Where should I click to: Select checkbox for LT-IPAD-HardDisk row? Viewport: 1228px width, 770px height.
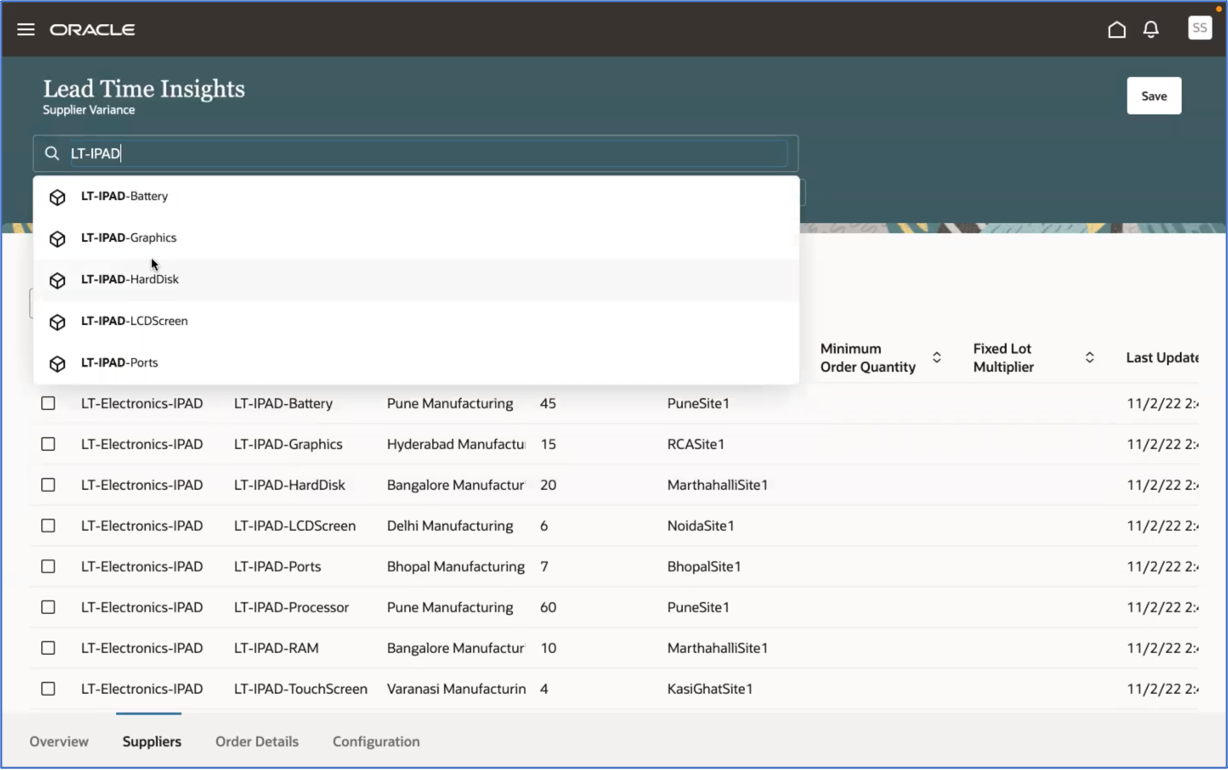pos(48,485)
